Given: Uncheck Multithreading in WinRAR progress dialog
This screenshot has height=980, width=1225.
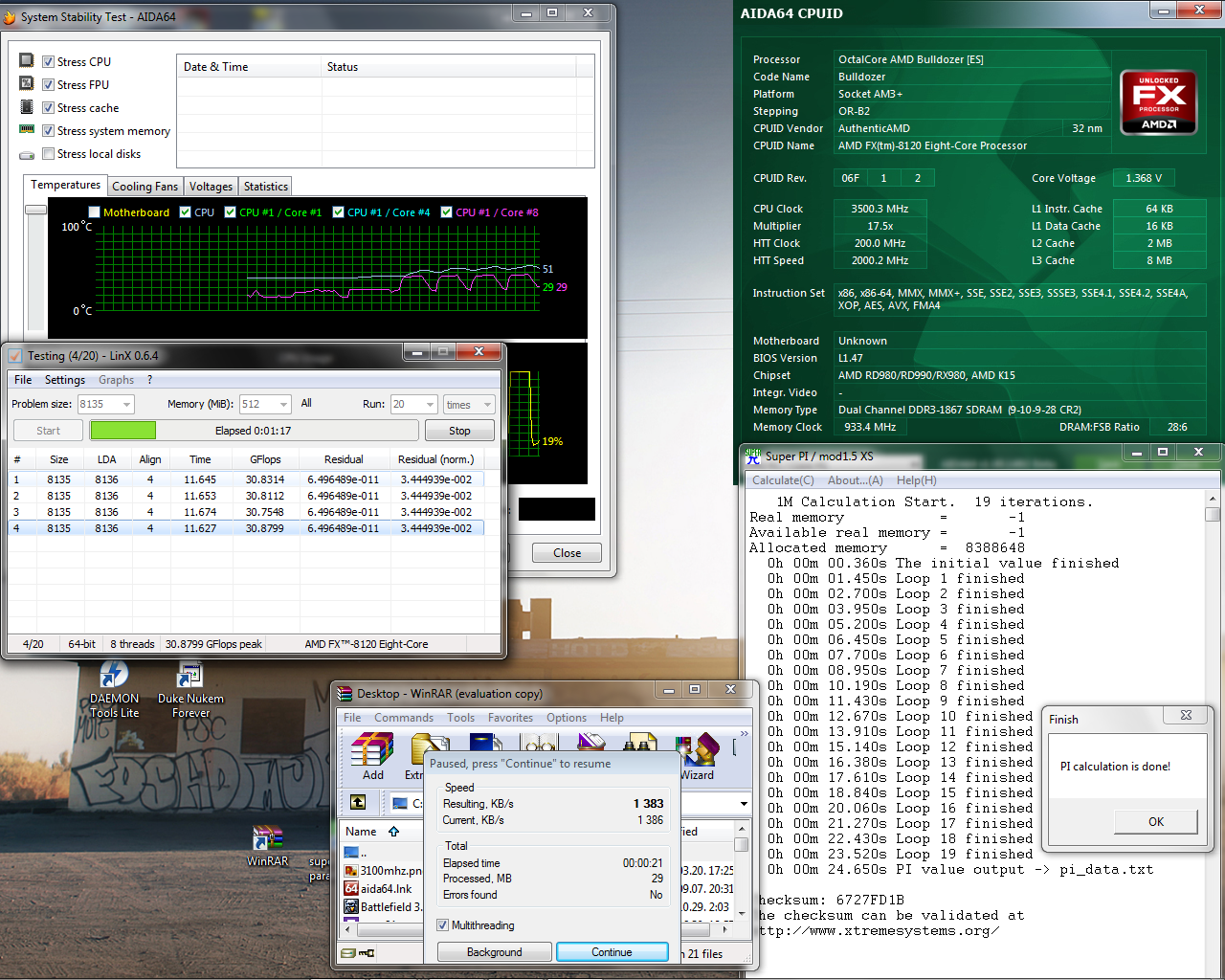Looking at the screenshot, I should 442,925.
